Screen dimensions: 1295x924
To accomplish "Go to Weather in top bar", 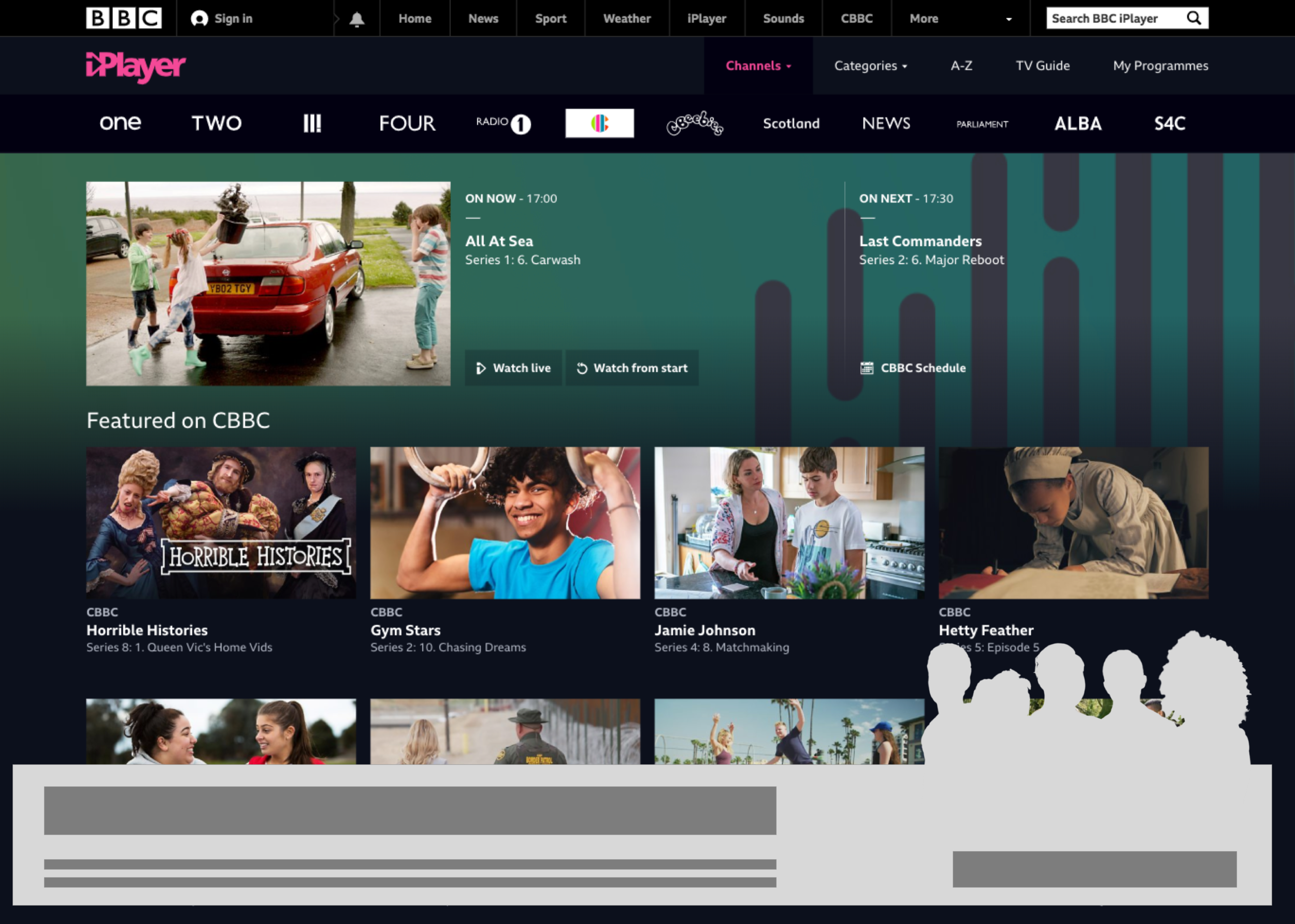I will click(x=627, y=19).
